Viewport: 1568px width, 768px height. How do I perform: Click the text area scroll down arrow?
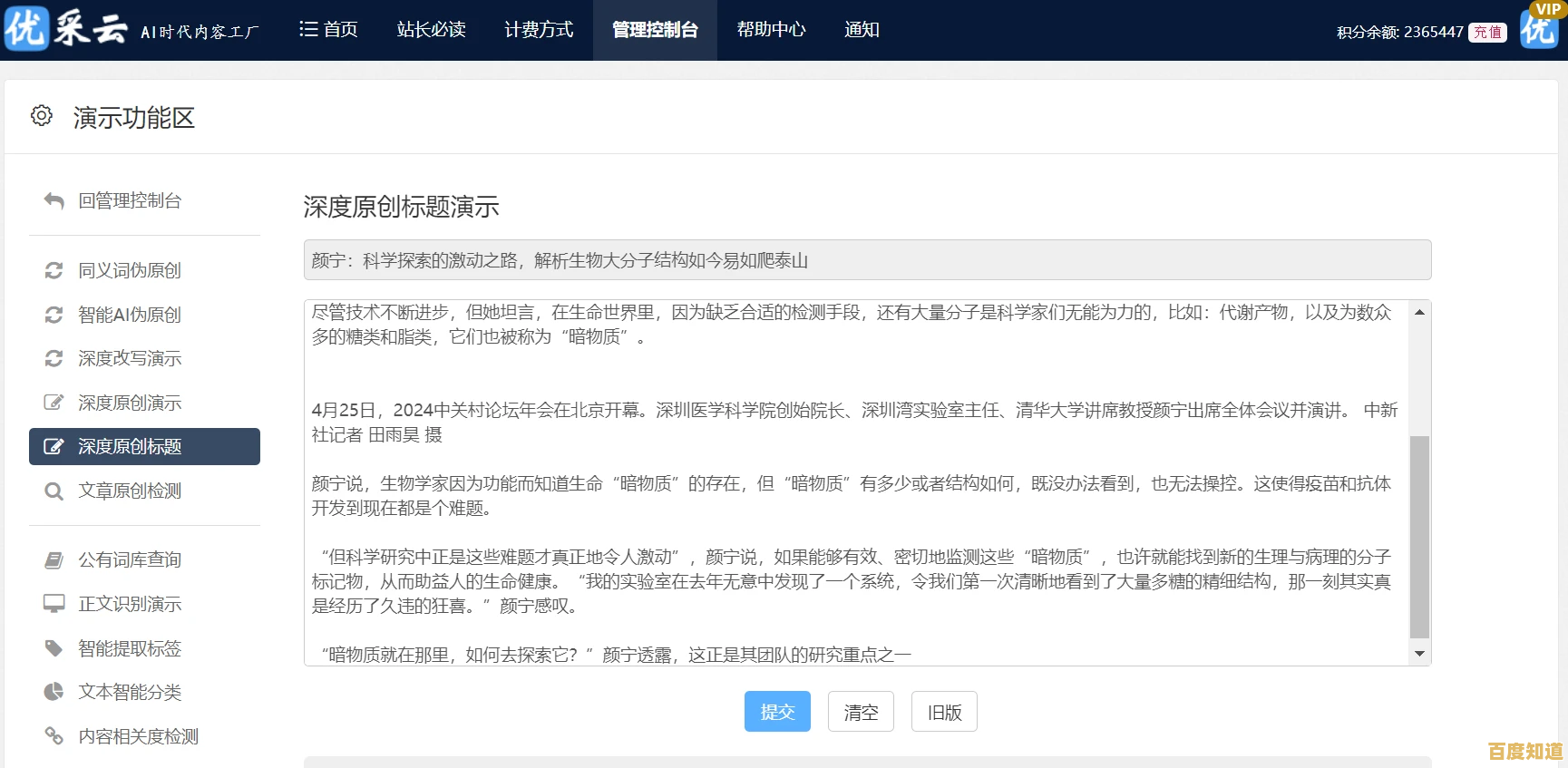tap(1419, 654)
